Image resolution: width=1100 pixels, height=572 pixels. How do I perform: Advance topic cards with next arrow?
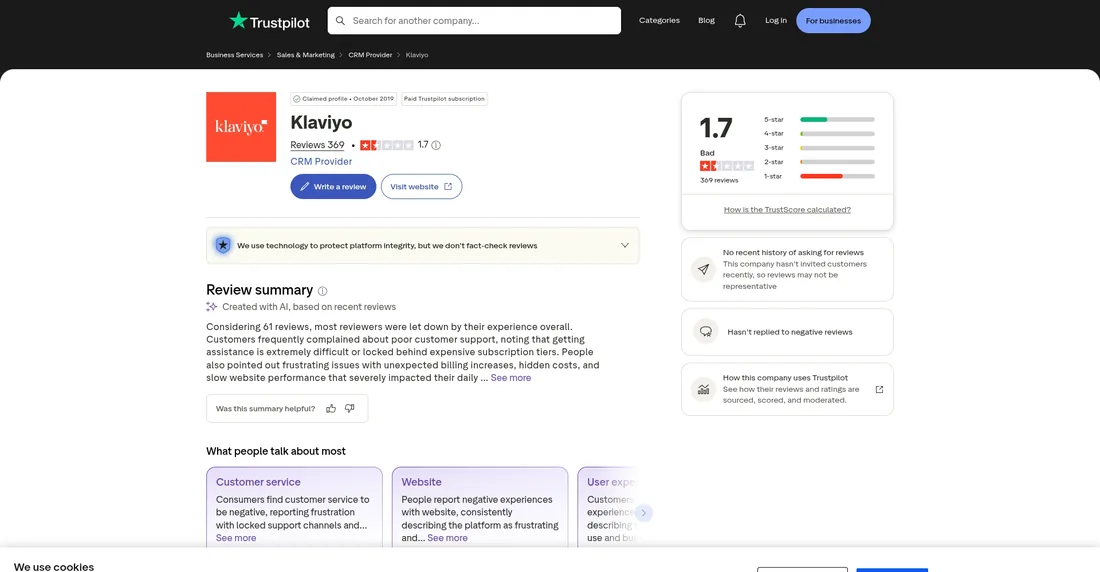(643, 513)
